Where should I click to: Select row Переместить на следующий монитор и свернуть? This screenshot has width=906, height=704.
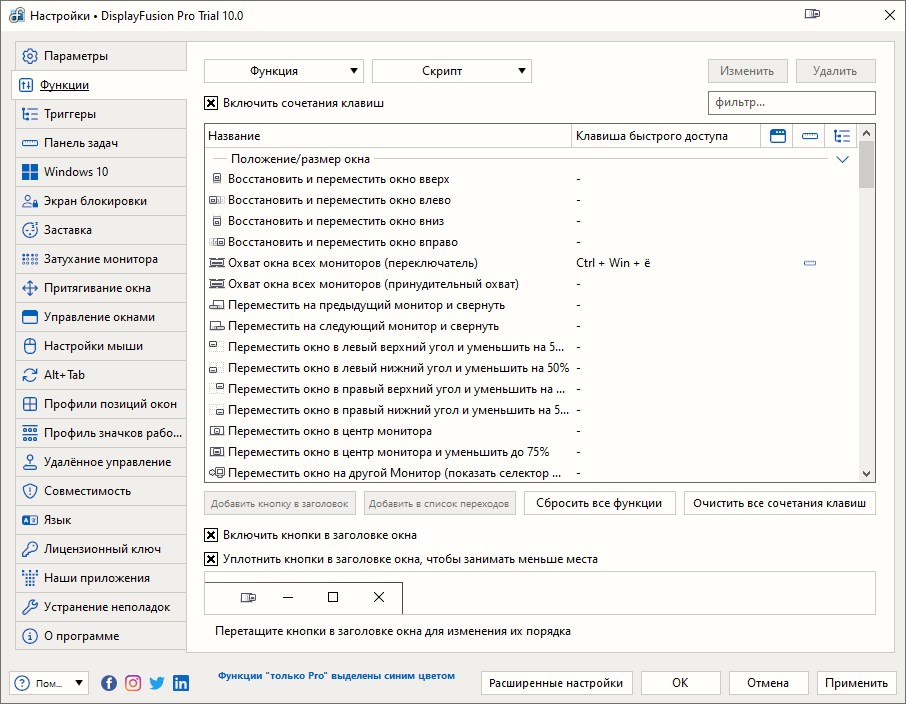(532, 326)
